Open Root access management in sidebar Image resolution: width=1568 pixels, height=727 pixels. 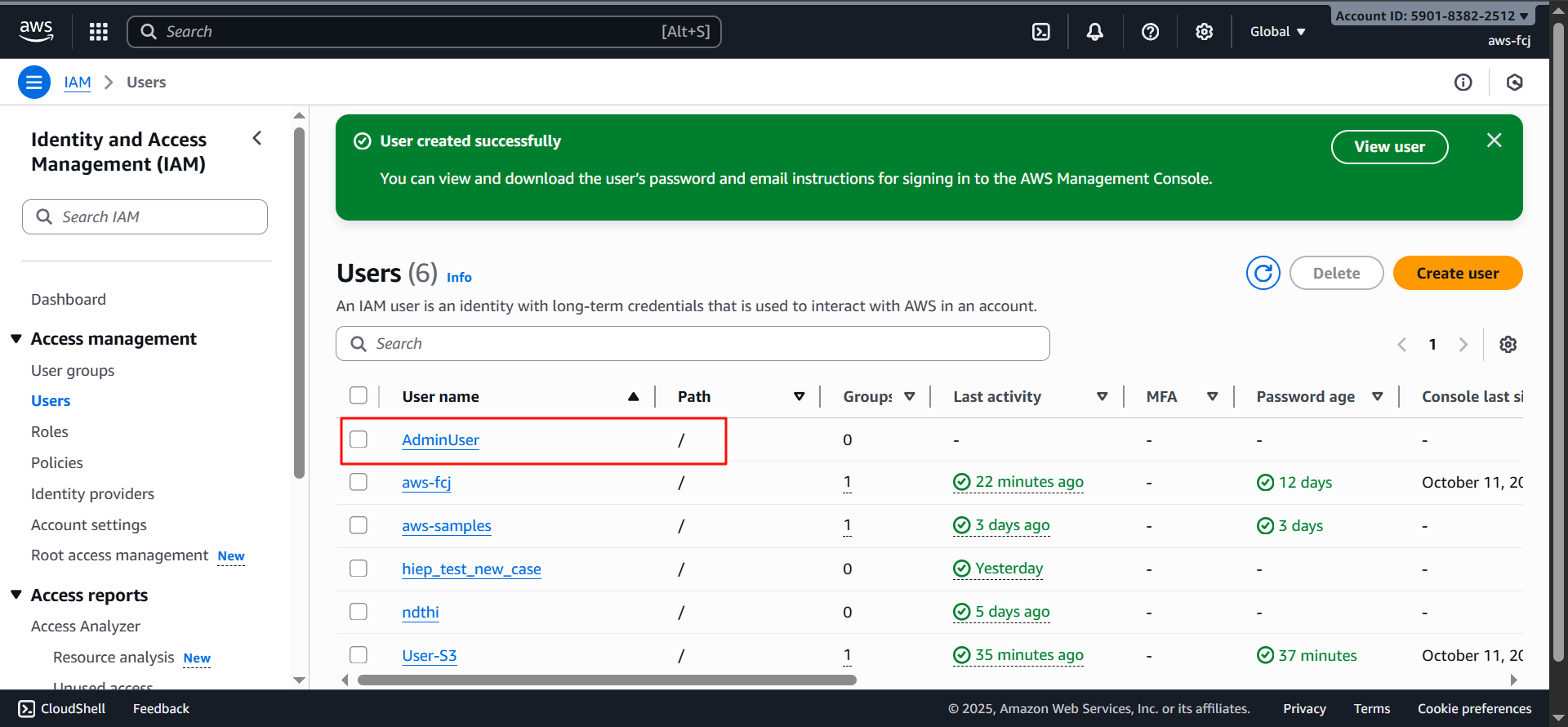(120, 555)
